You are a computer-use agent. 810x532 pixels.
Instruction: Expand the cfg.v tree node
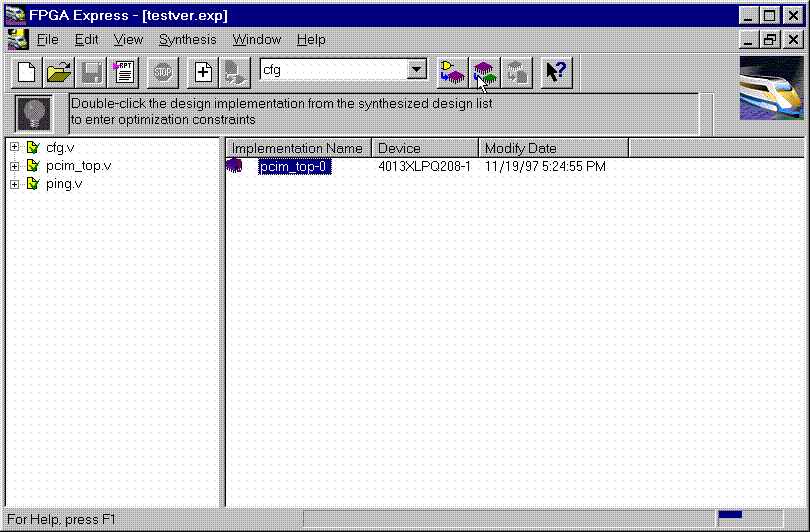[x=14, y=148]
